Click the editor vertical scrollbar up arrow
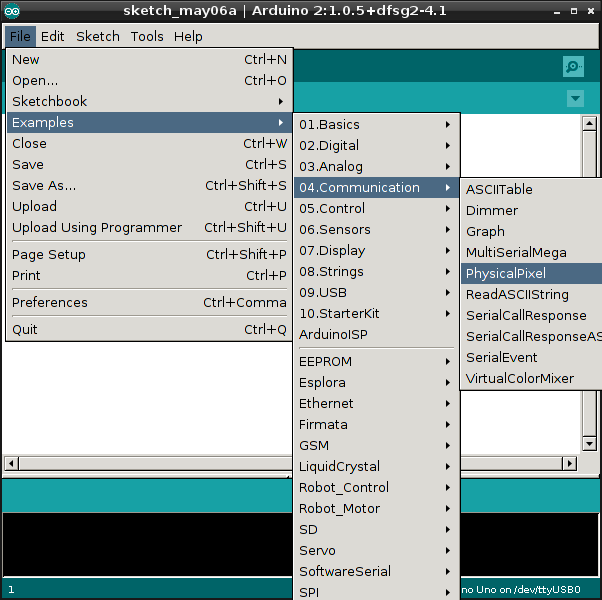This screenshot has width=602, height=600. (x=589, y=124)
